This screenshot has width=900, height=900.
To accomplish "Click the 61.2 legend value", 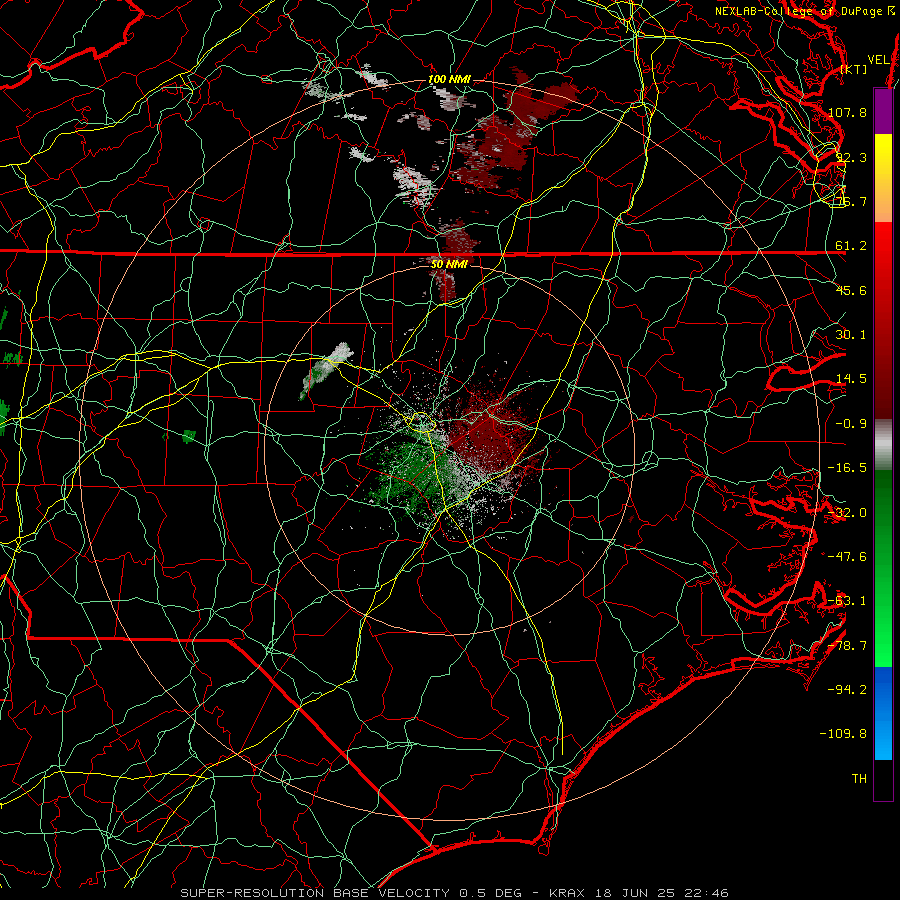I will point(851,246).
